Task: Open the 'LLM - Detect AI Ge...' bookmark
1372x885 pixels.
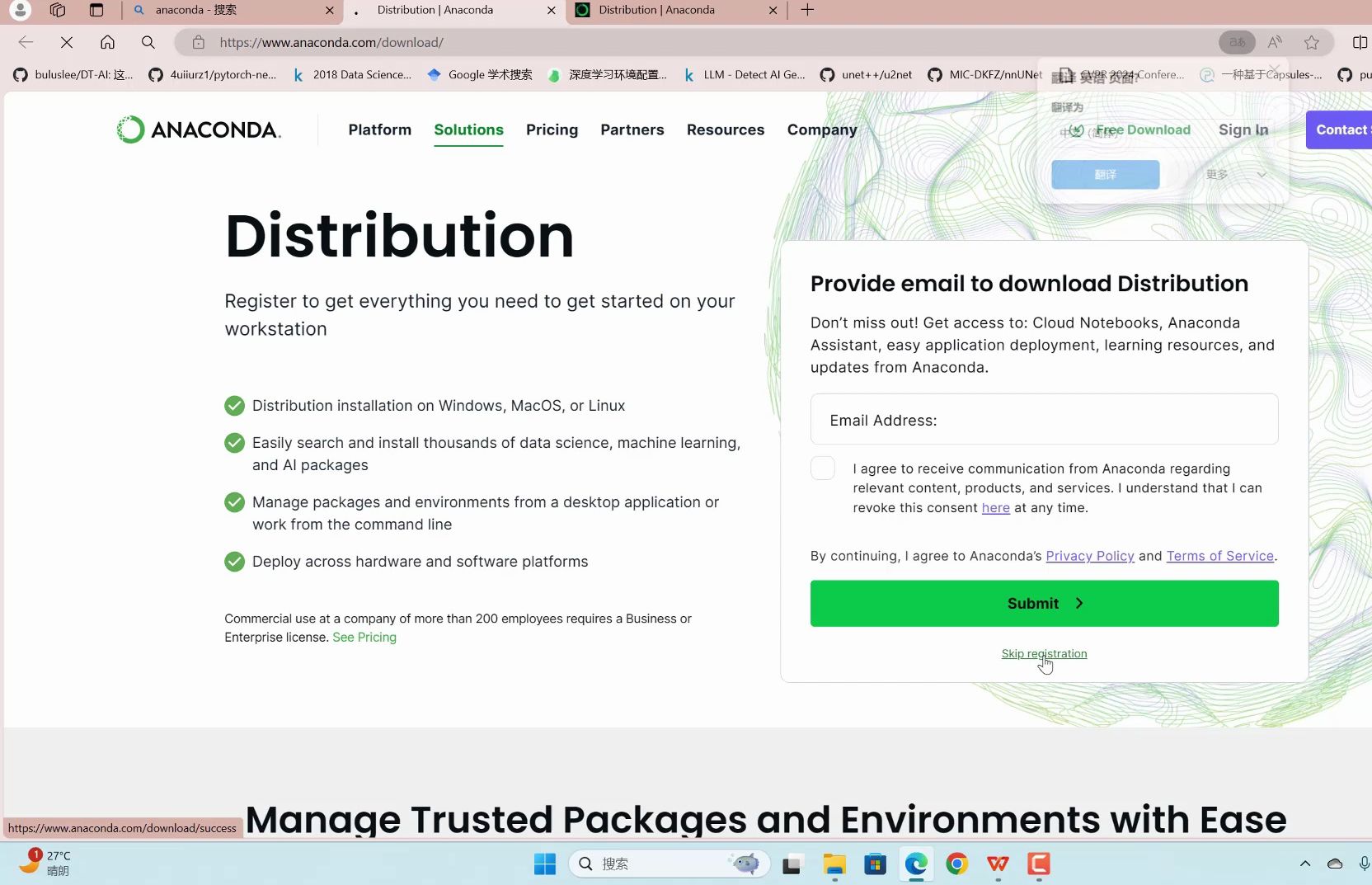Action: 745,75
